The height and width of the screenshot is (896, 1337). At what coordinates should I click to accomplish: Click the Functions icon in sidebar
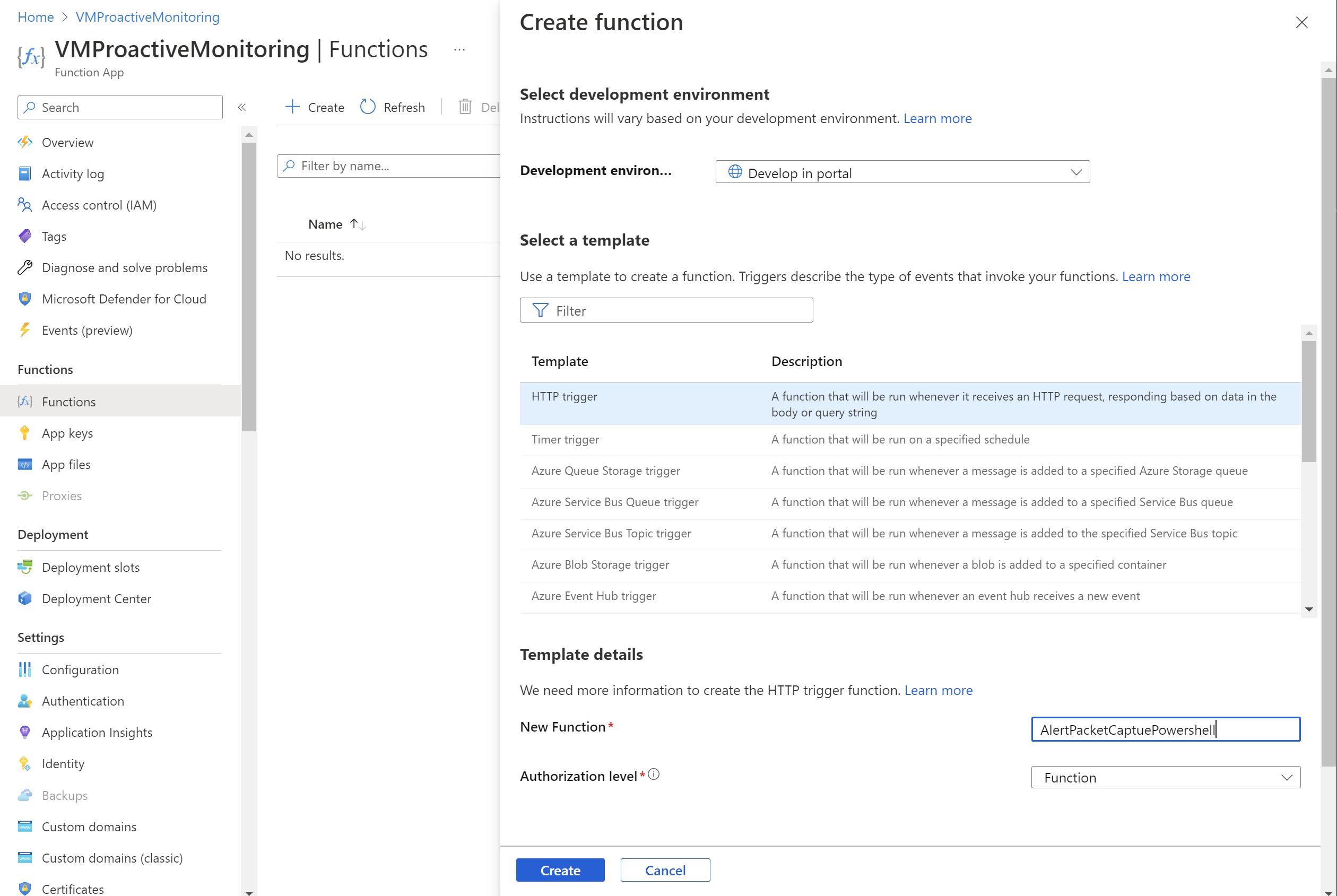click(25, 401)
